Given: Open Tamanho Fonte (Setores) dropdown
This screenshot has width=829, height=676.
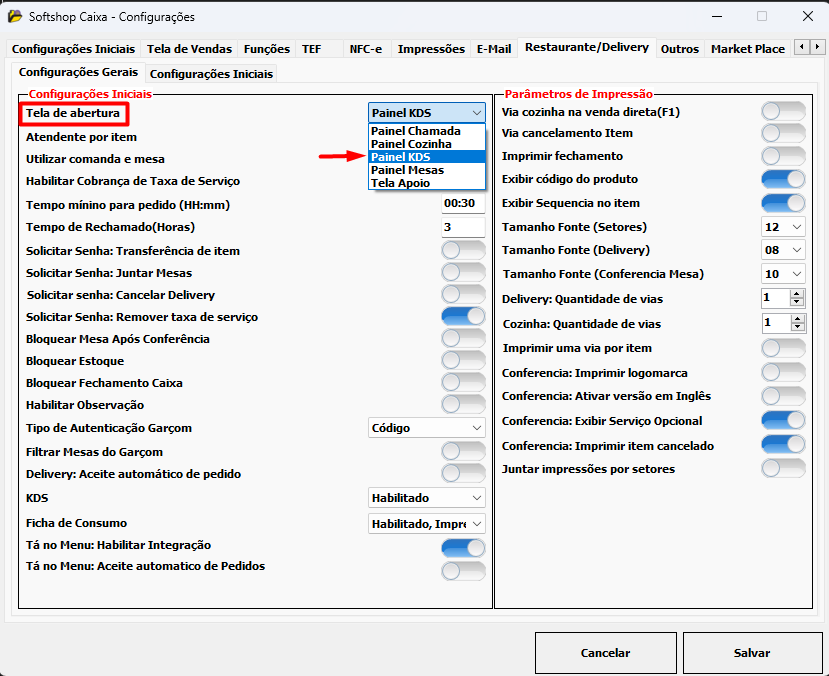Looking at the screenshot, I should click(783, 227).
